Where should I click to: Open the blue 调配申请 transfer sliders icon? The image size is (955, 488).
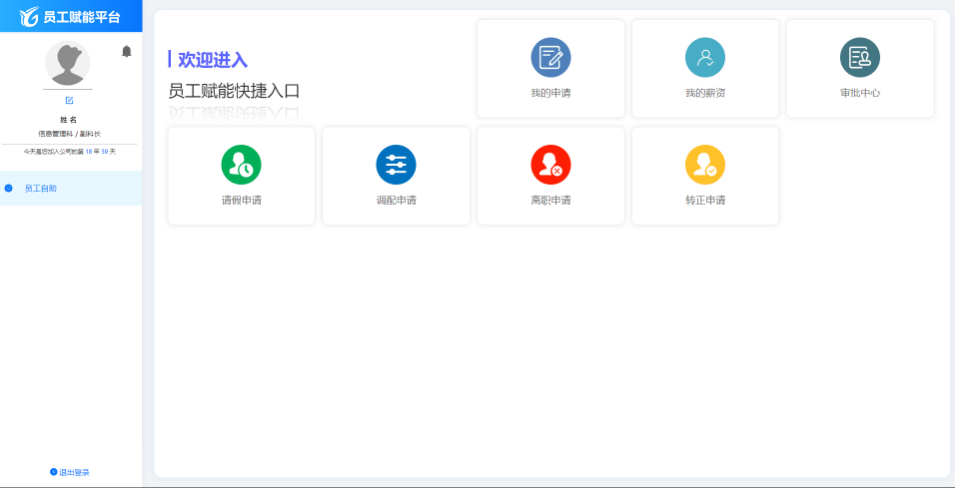point(396,165)
